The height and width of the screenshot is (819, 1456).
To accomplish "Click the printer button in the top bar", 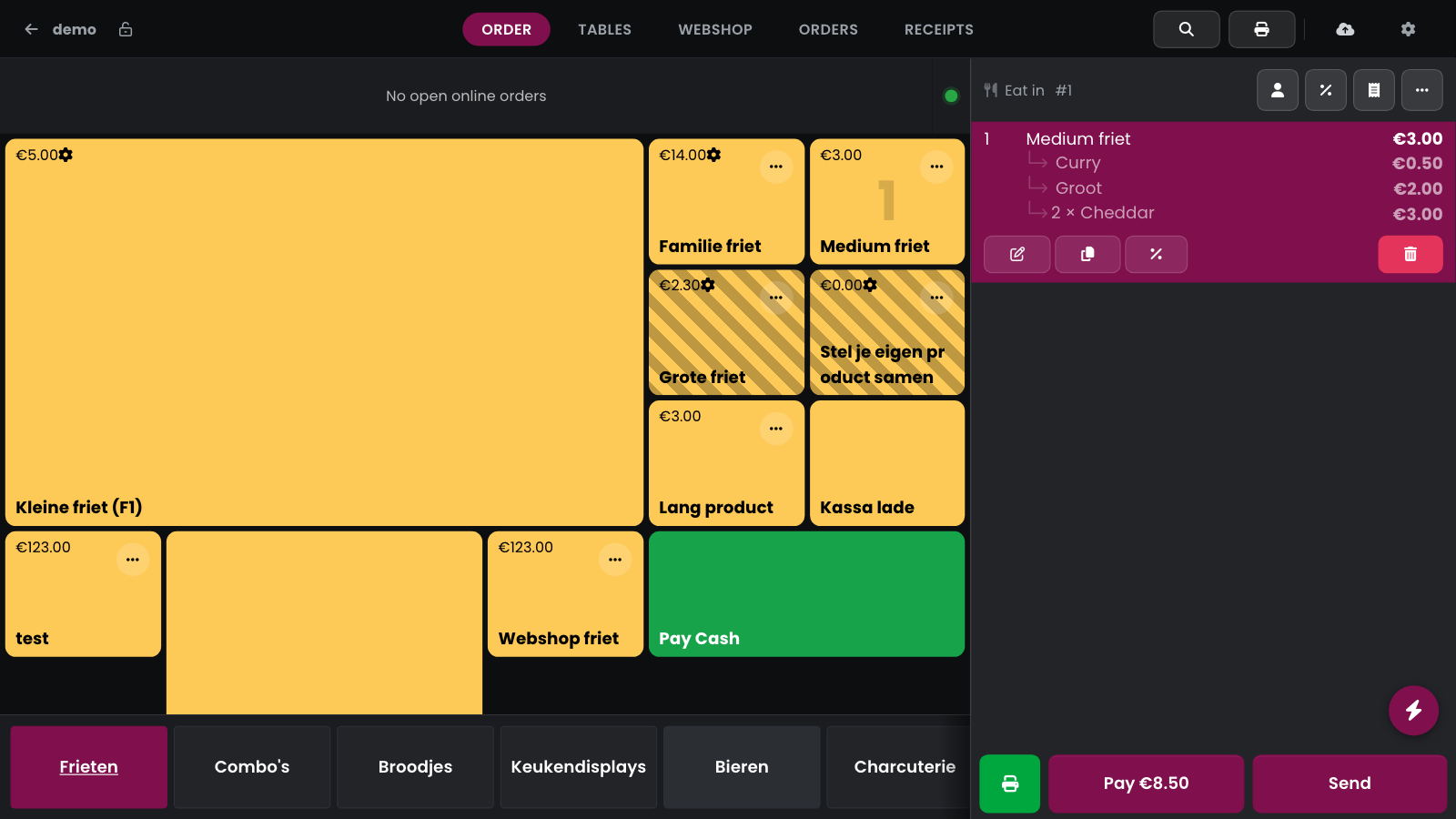I will (1261, 29).
